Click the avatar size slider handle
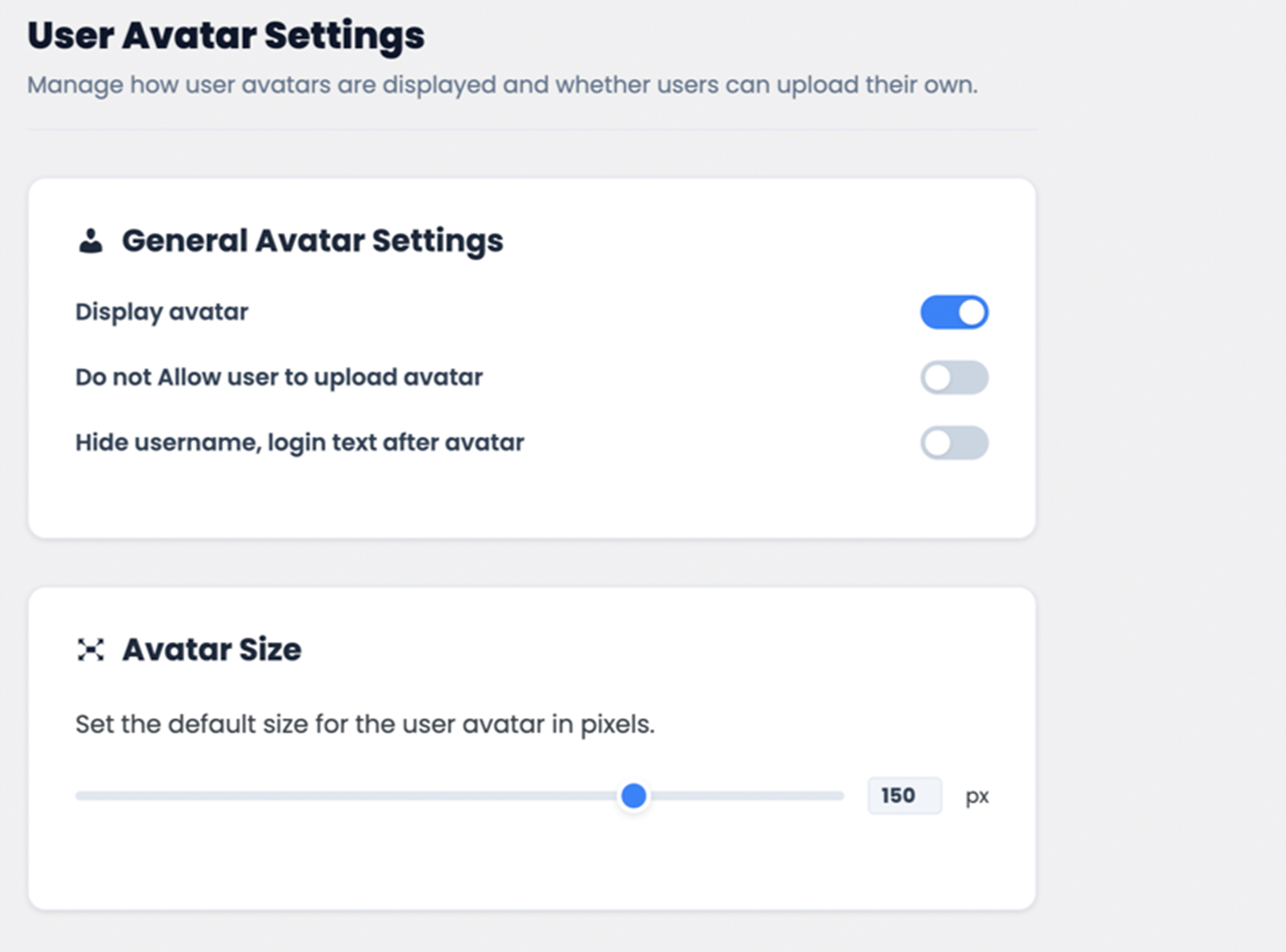This screenshot has height=952, width=1286. coord(634,796)
